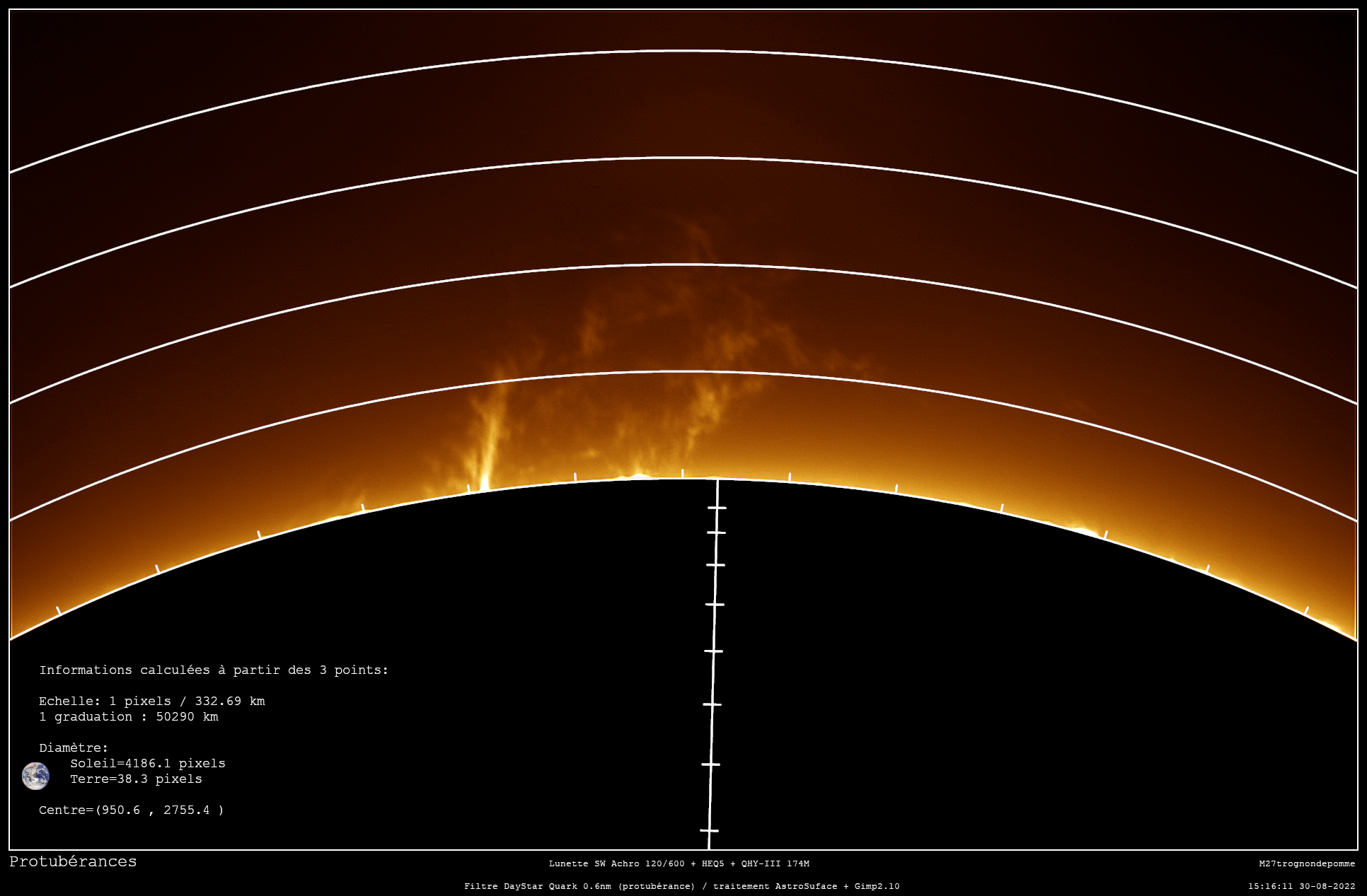Viewport: 1367px width, 896px height.
Task: Click the faint diffuse cloud above the second arc
Action: (x=697, y=237)
